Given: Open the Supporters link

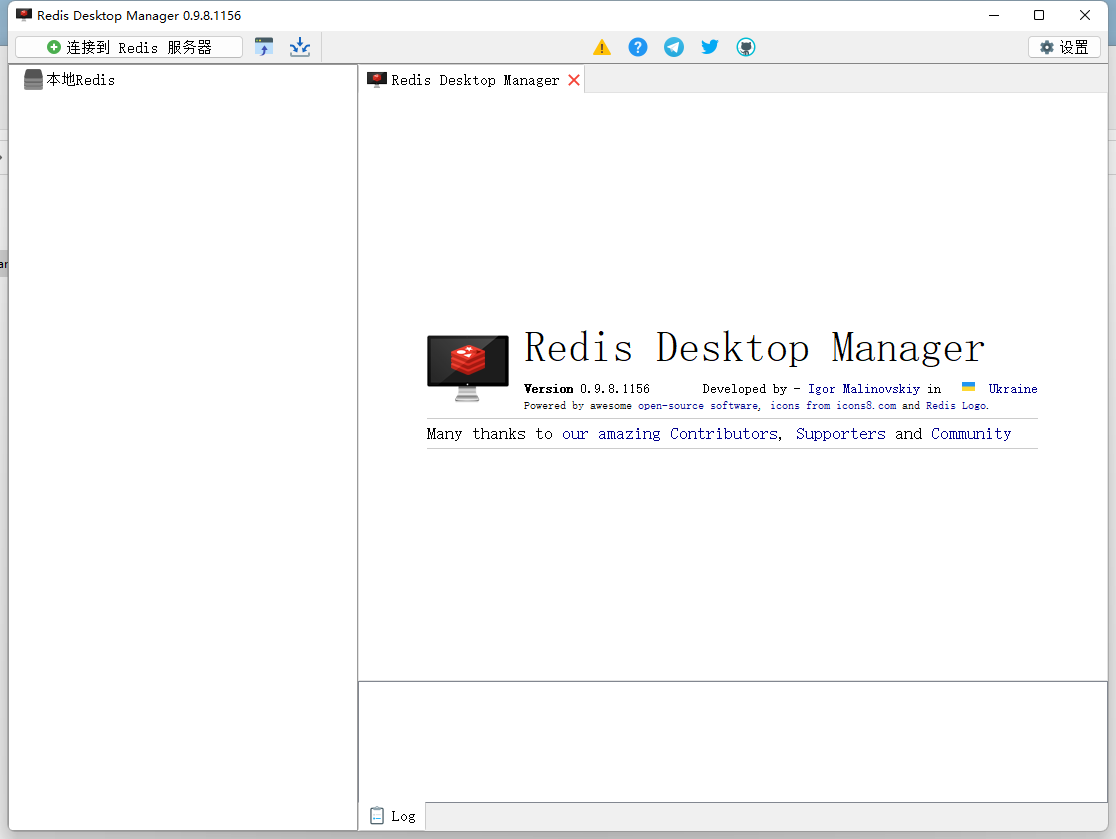Looking at the screenshot, I should (x=841, y=433).
